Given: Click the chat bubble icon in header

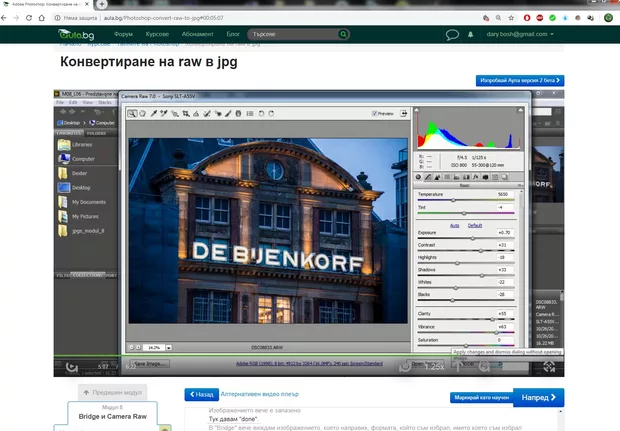Looking at the screenshot, I should point(452,34).
